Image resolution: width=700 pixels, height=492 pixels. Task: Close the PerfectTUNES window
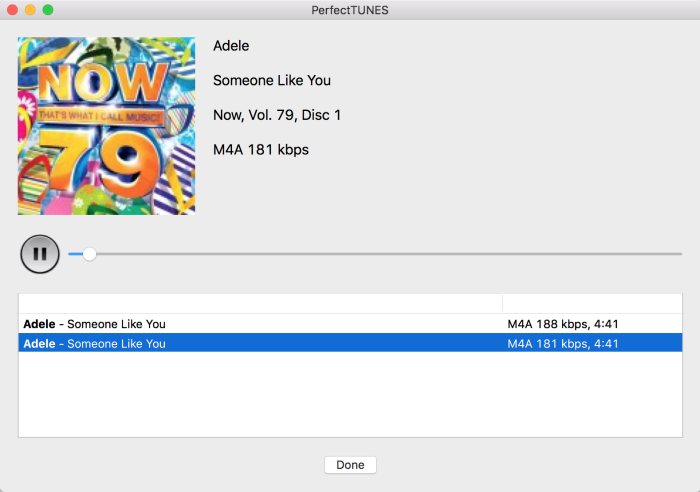click(x=13, y=9)
